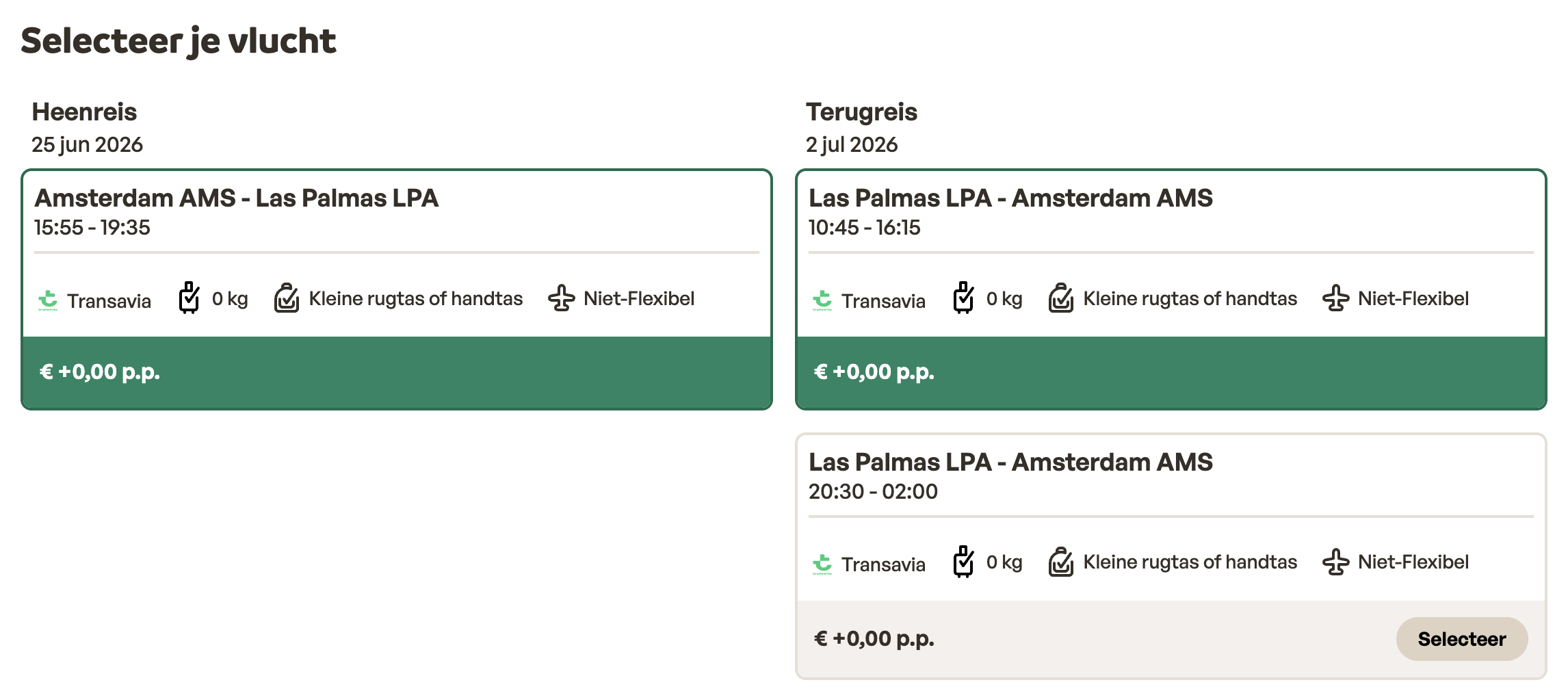Click Transavia logo in the Heenreis card
This screenshot has height=691, width=1568.
pyautogui.click(x=48, y=300)
